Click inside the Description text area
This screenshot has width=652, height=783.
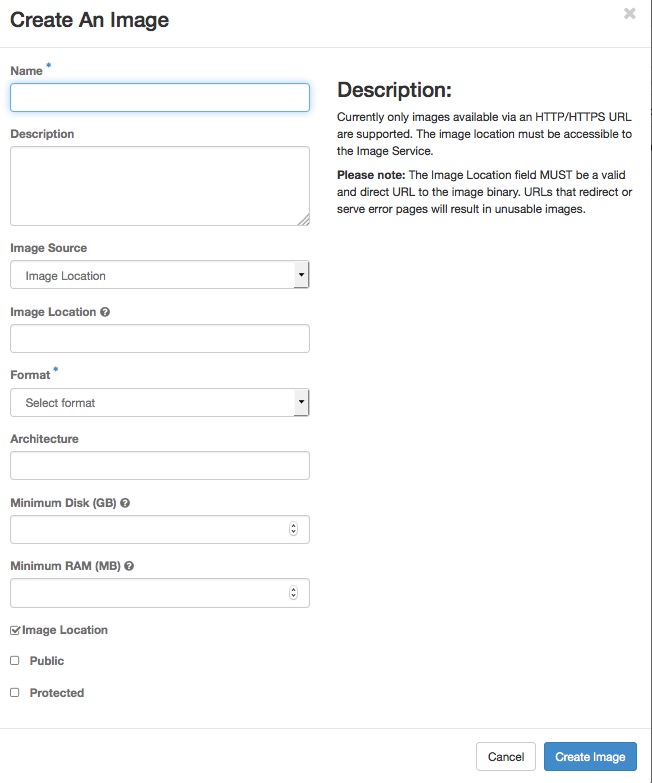[160, 186]
